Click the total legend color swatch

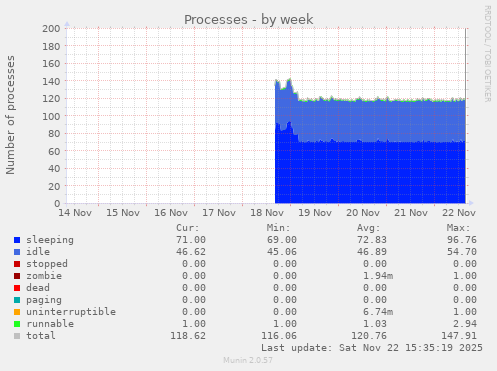(x=17, y=336)
